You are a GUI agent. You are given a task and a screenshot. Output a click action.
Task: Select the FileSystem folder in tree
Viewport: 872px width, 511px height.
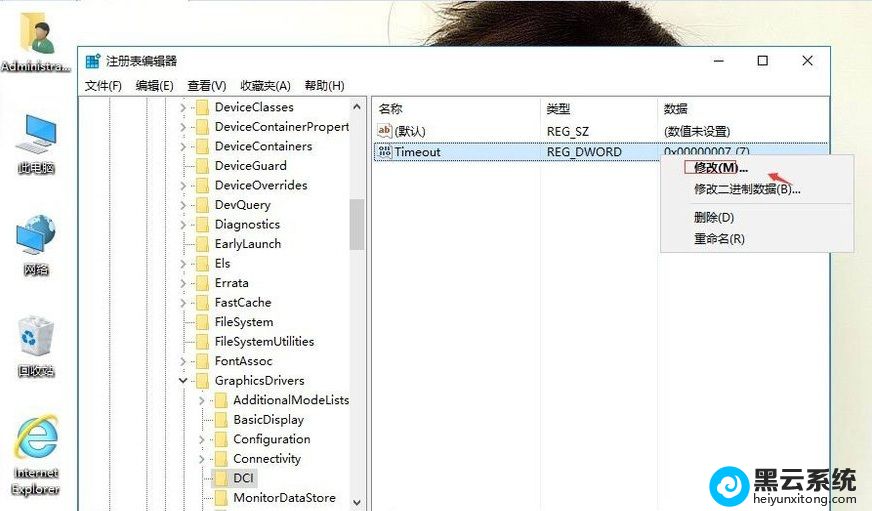(243, 322)
